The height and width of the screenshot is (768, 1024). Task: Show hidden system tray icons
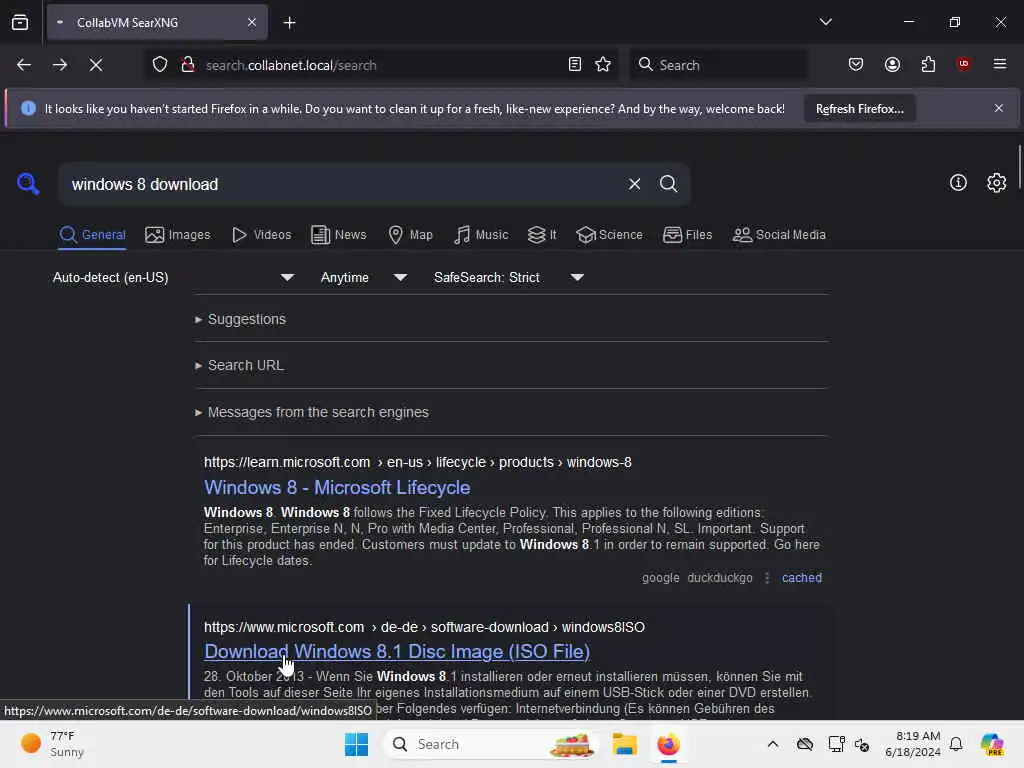[x=773, y=744]
